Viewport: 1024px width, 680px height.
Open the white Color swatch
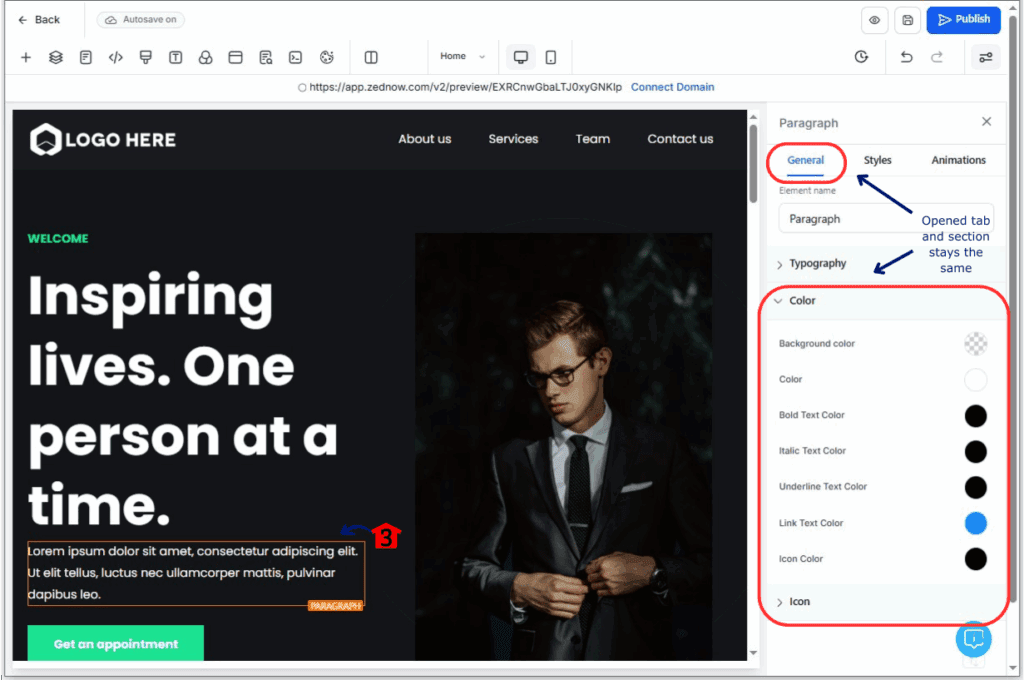click(975, 380)
